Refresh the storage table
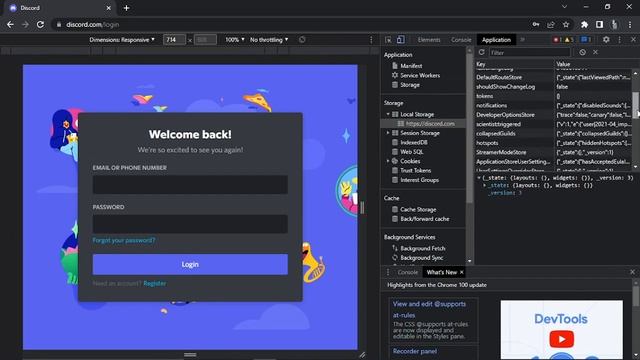This screenshot has width=640, height=360. (482, 52)
